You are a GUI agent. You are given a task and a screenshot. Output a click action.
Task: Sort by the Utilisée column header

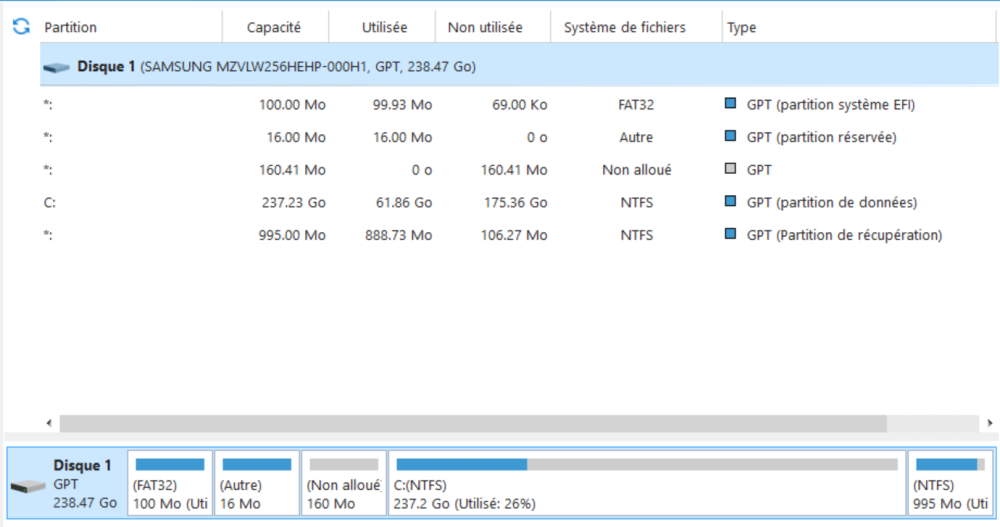click(385, 28)
